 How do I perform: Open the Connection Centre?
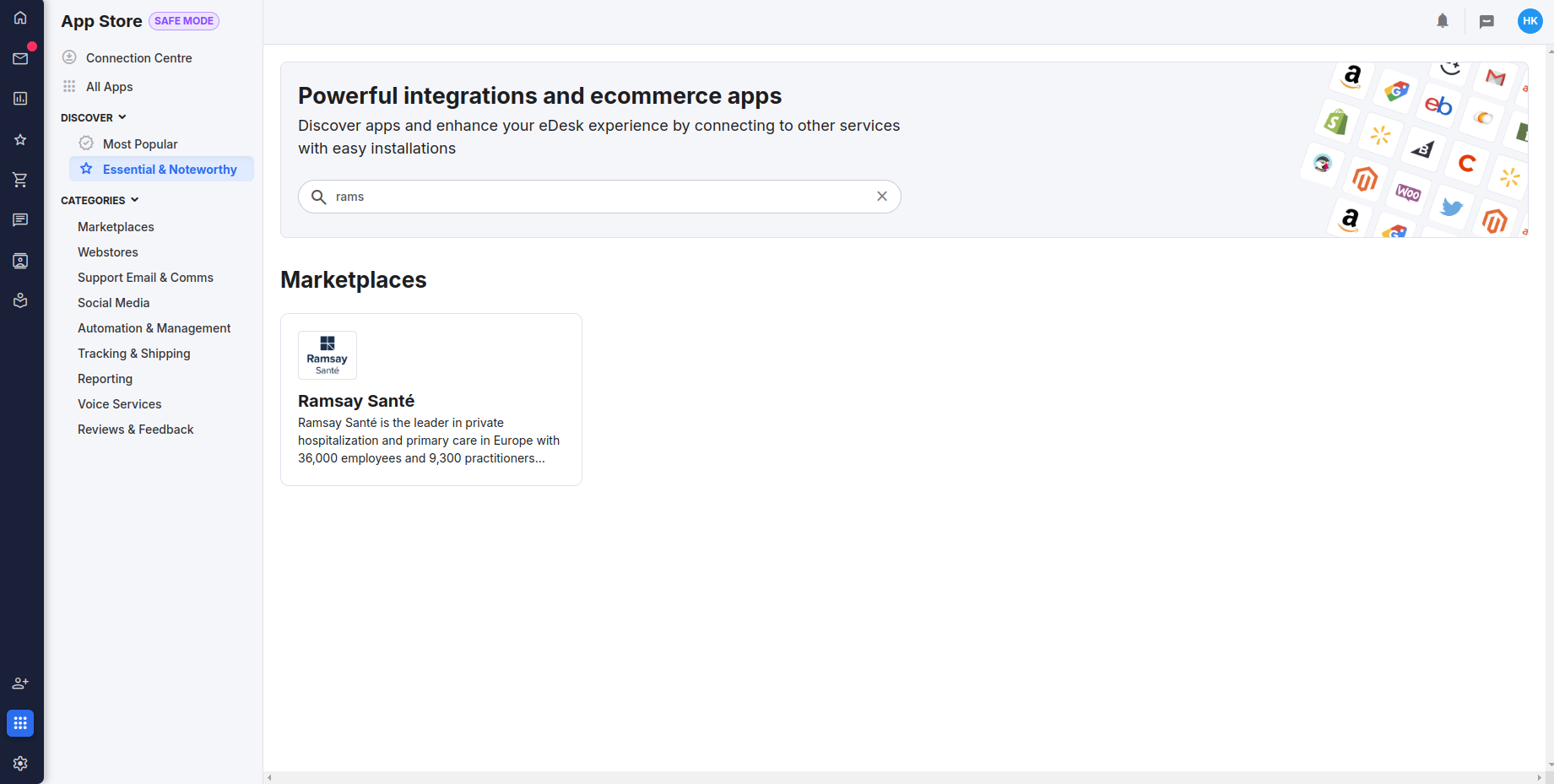coord(139,57)
